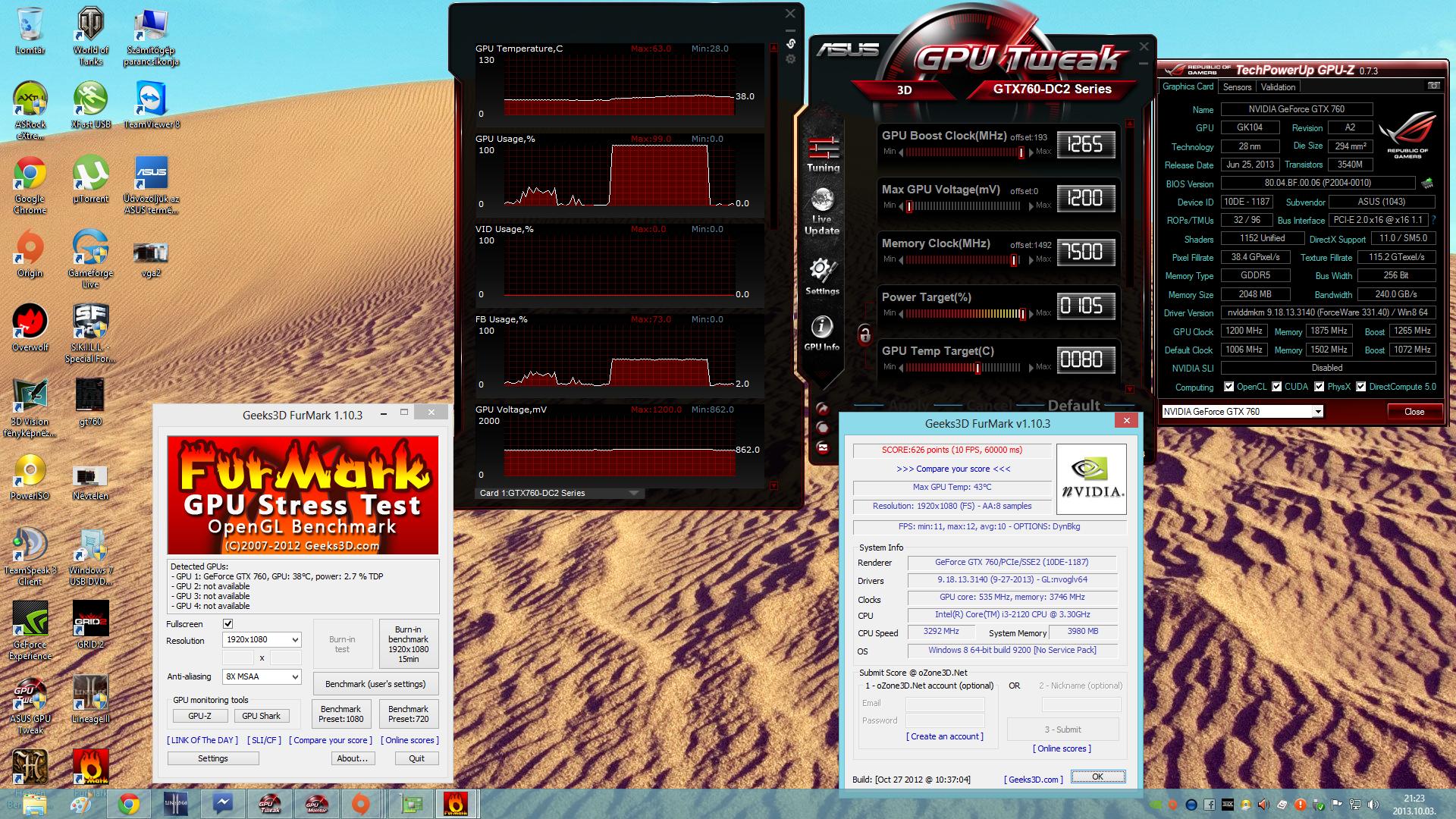Click the Benchmark Preset:1080 button
Viewport: 1456px width, 819px height.
tap(341, 714)
